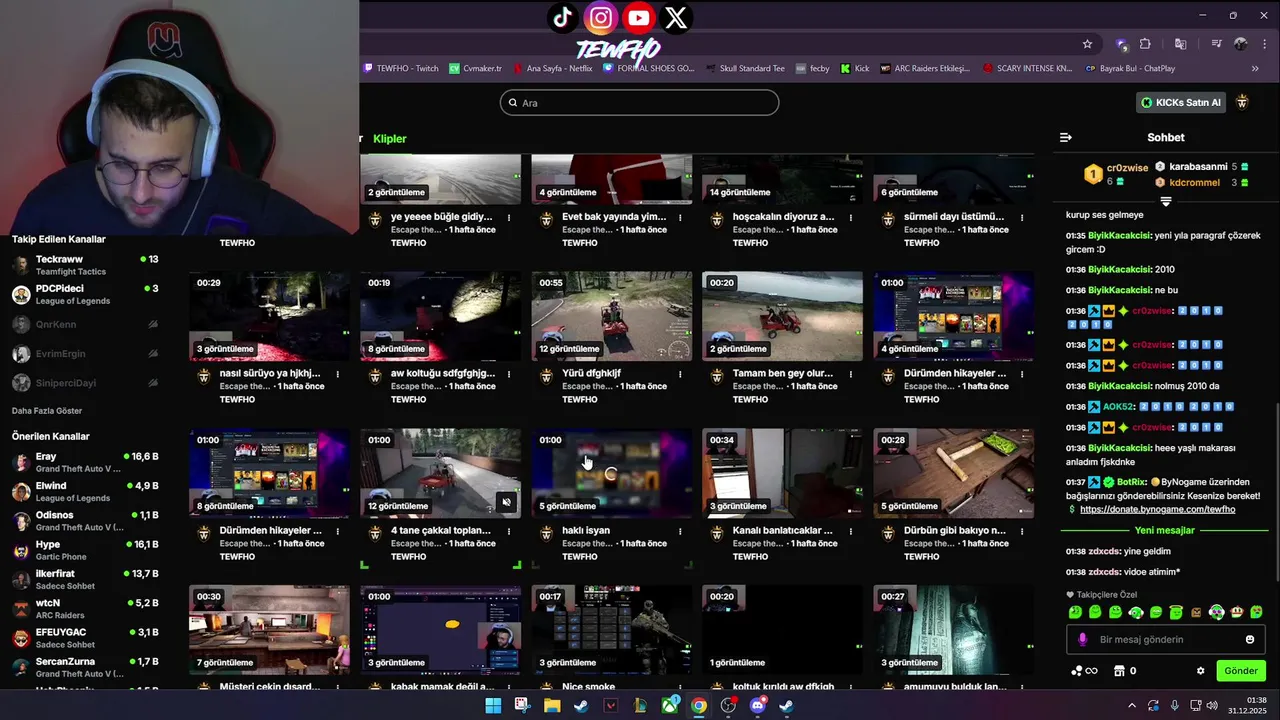Collapse the chat panel with the arrow icon
The image size is (1280, 720).
1066,138
